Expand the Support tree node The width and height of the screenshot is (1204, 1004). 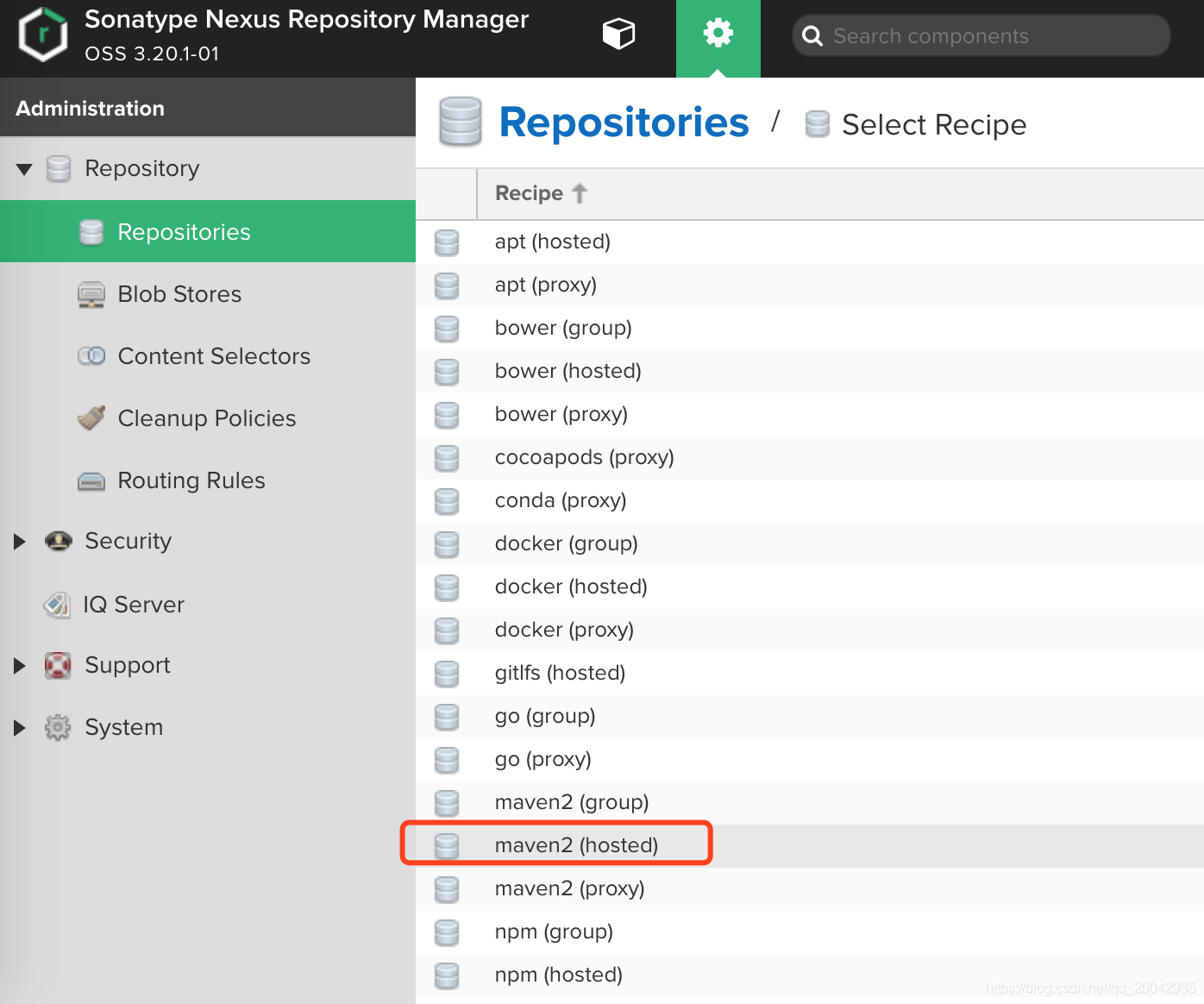coord(20,666)
